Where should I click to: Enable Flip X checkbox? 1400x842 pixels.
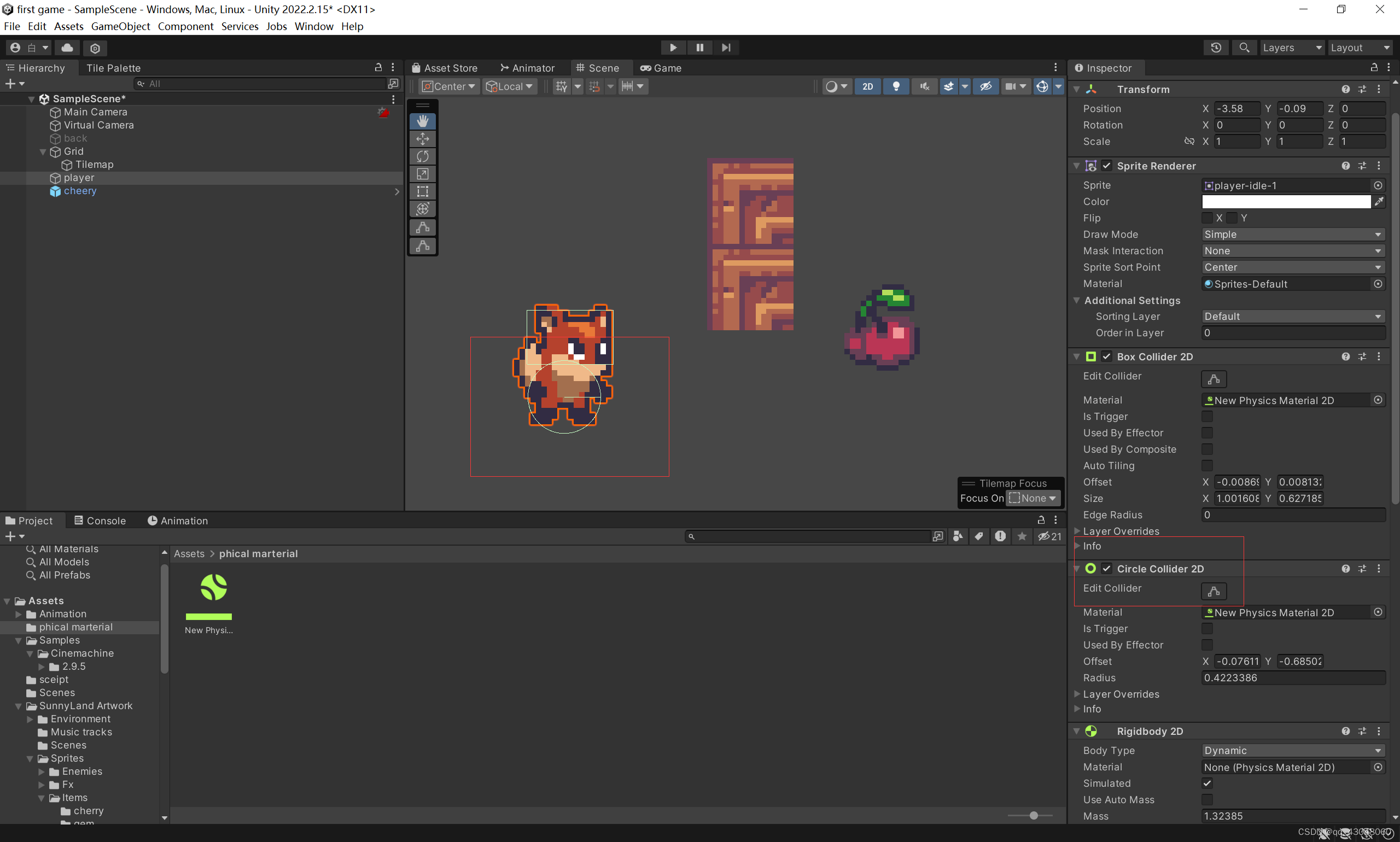point(1207,218)
